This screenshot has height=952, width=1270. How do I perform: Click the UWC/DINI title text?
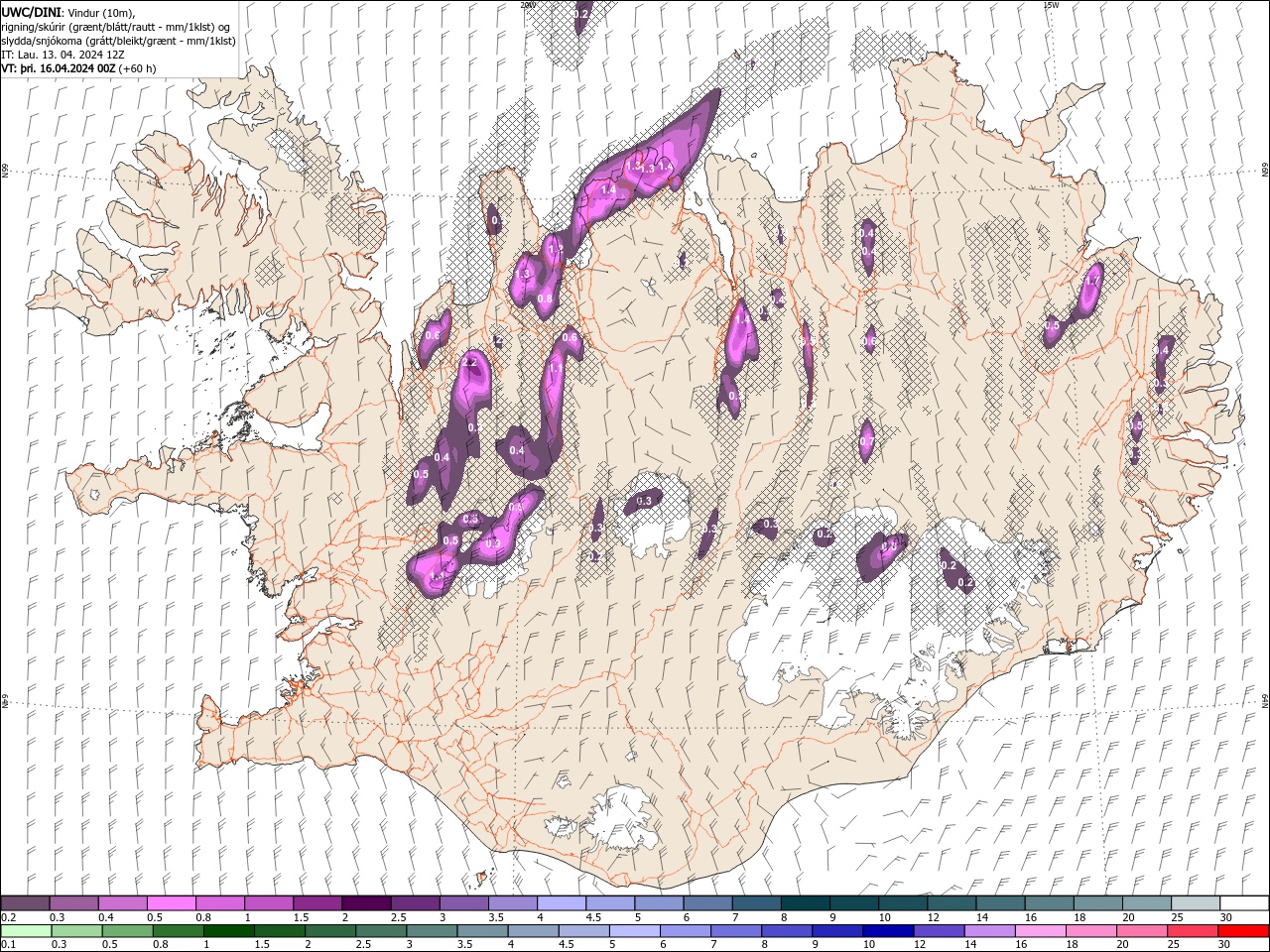coord(31,12)
